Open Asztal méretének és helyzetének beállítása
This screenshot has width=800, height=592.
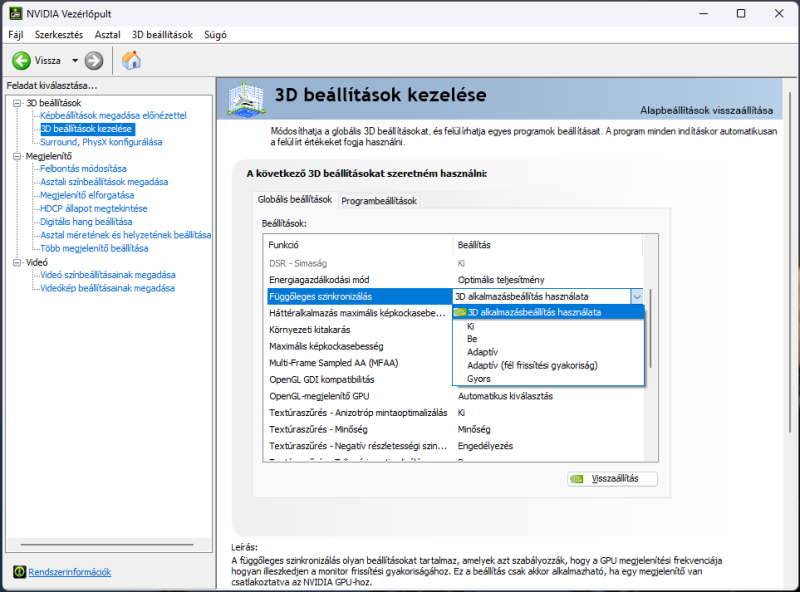pyautogui.click(x=126, y=235)
